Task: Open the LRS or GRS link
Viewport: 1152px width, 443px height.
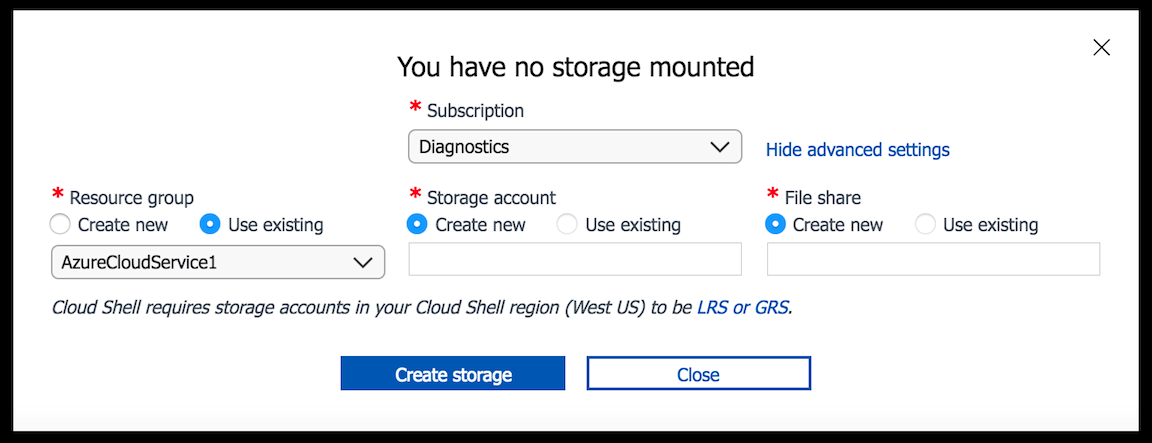Action: [743, 307]
